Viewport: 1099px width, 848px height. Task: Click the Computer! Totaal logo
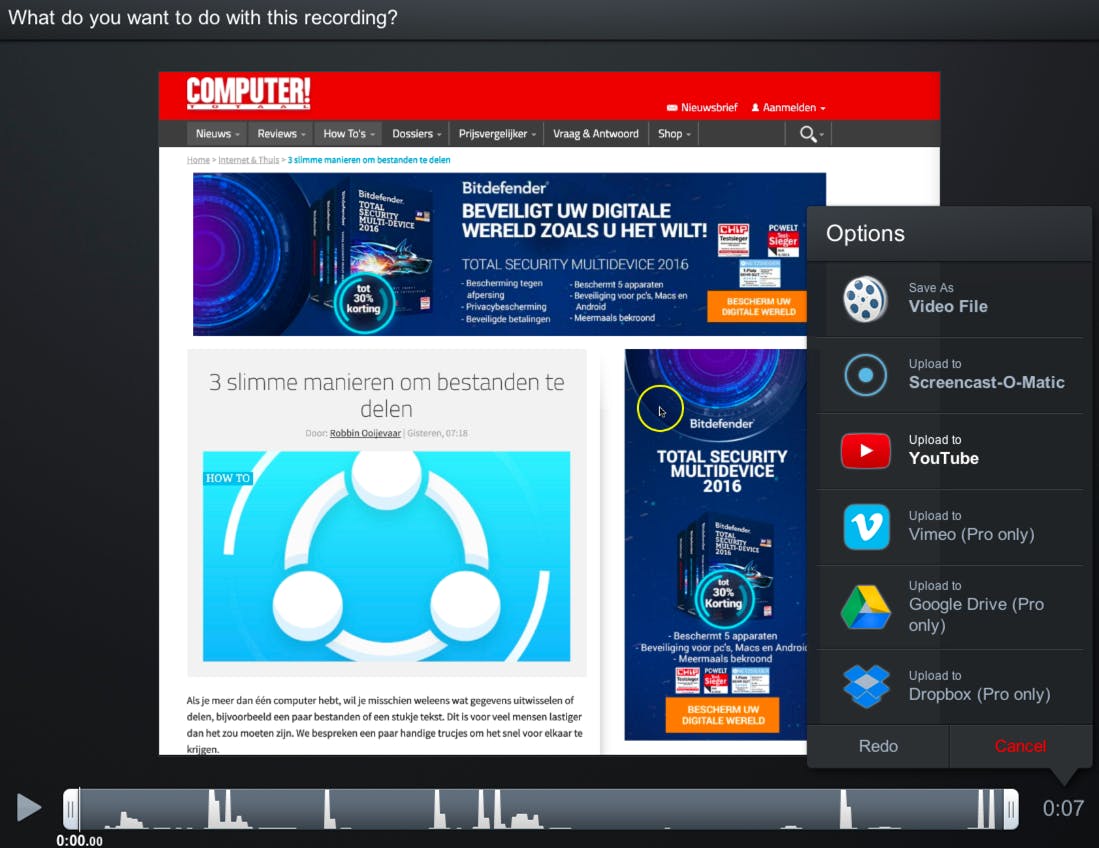point(248,94)
